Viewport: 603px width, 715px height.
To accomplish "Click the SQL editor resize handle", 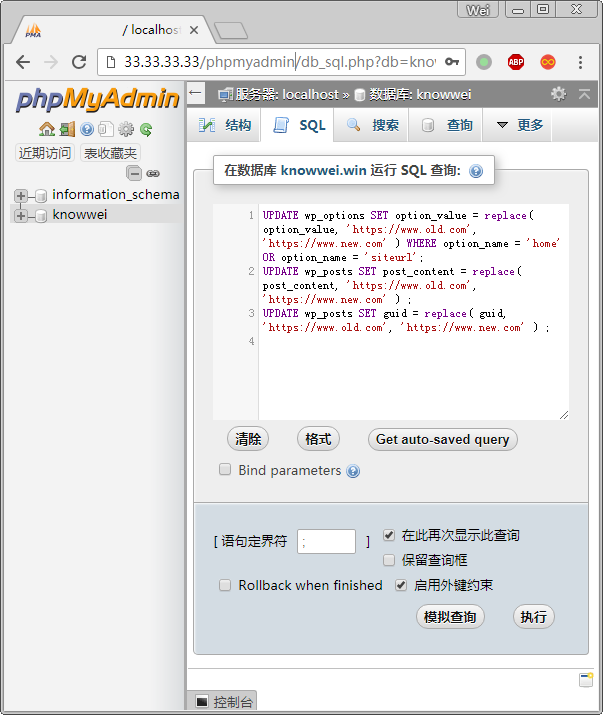I will (564, 415).
